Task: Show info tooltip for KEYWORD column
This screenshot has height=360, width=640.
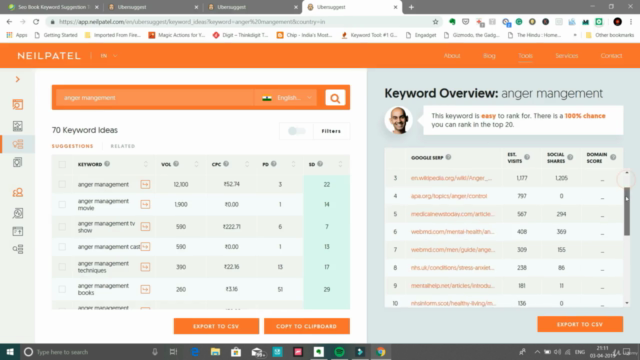Action: [x=107, y=164]
